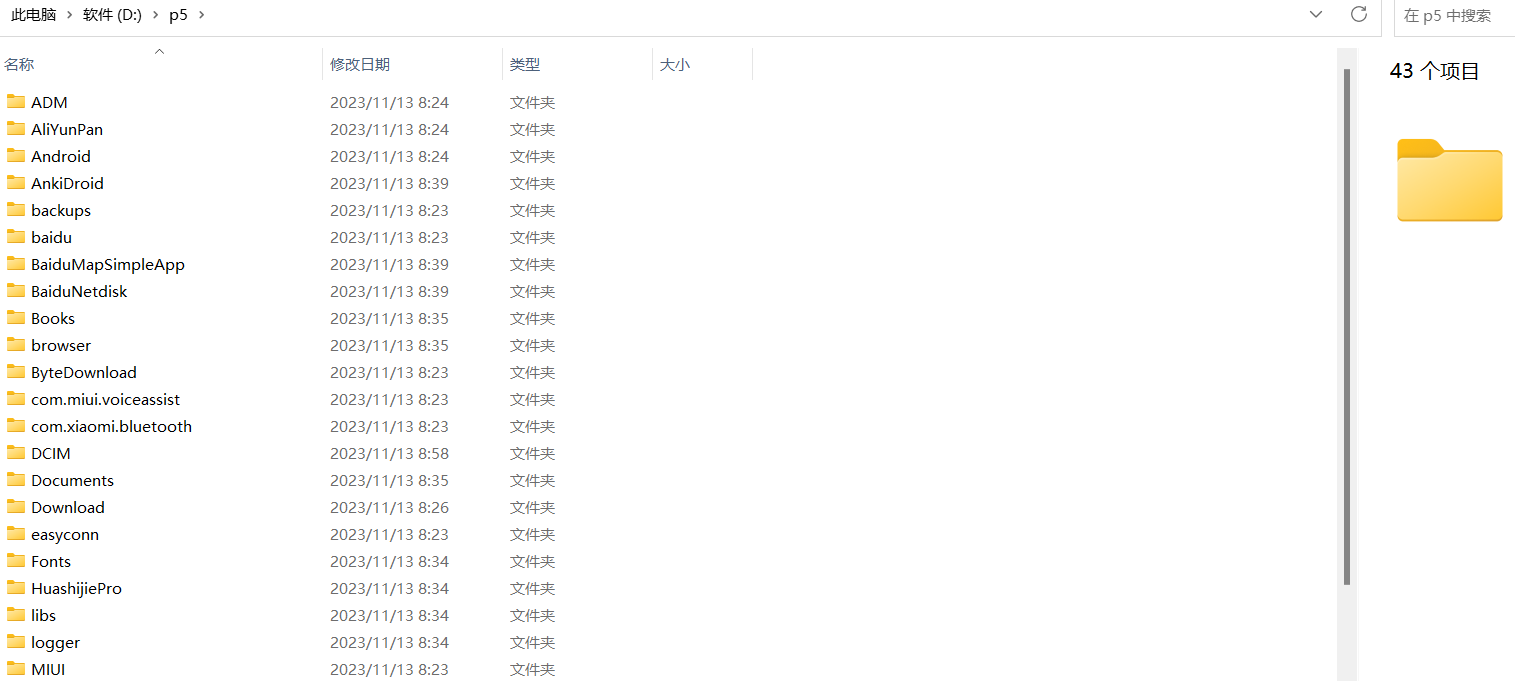Select the BaiduMapSimpleApp folder icon
Screen dimensions: 1515x681
point(15,264)
